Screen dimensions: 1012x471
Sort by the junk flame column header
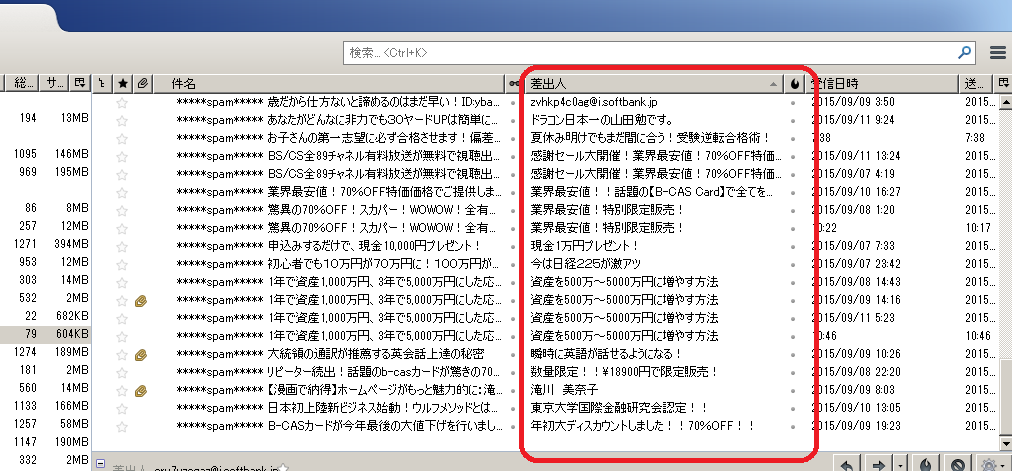[x=795, y=83]
